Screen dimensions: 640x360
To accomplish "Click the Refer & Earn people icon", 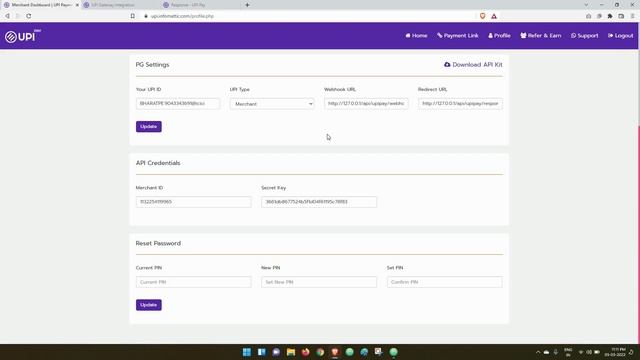I will 523,36.
